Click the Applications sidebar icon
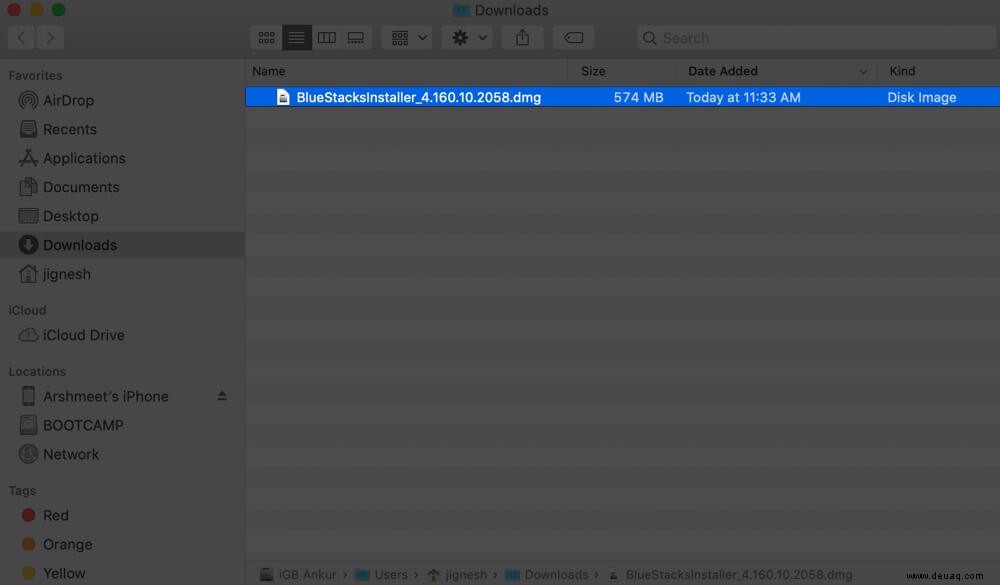 (28, 158)
